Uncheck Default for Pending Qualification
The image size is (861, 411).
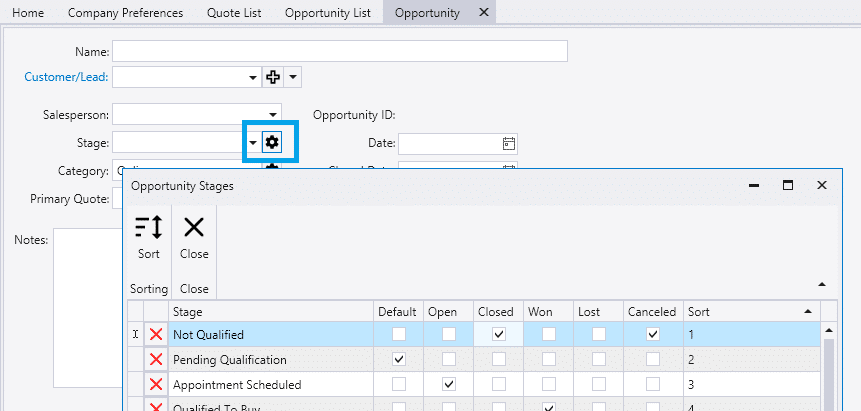point(399,359)
